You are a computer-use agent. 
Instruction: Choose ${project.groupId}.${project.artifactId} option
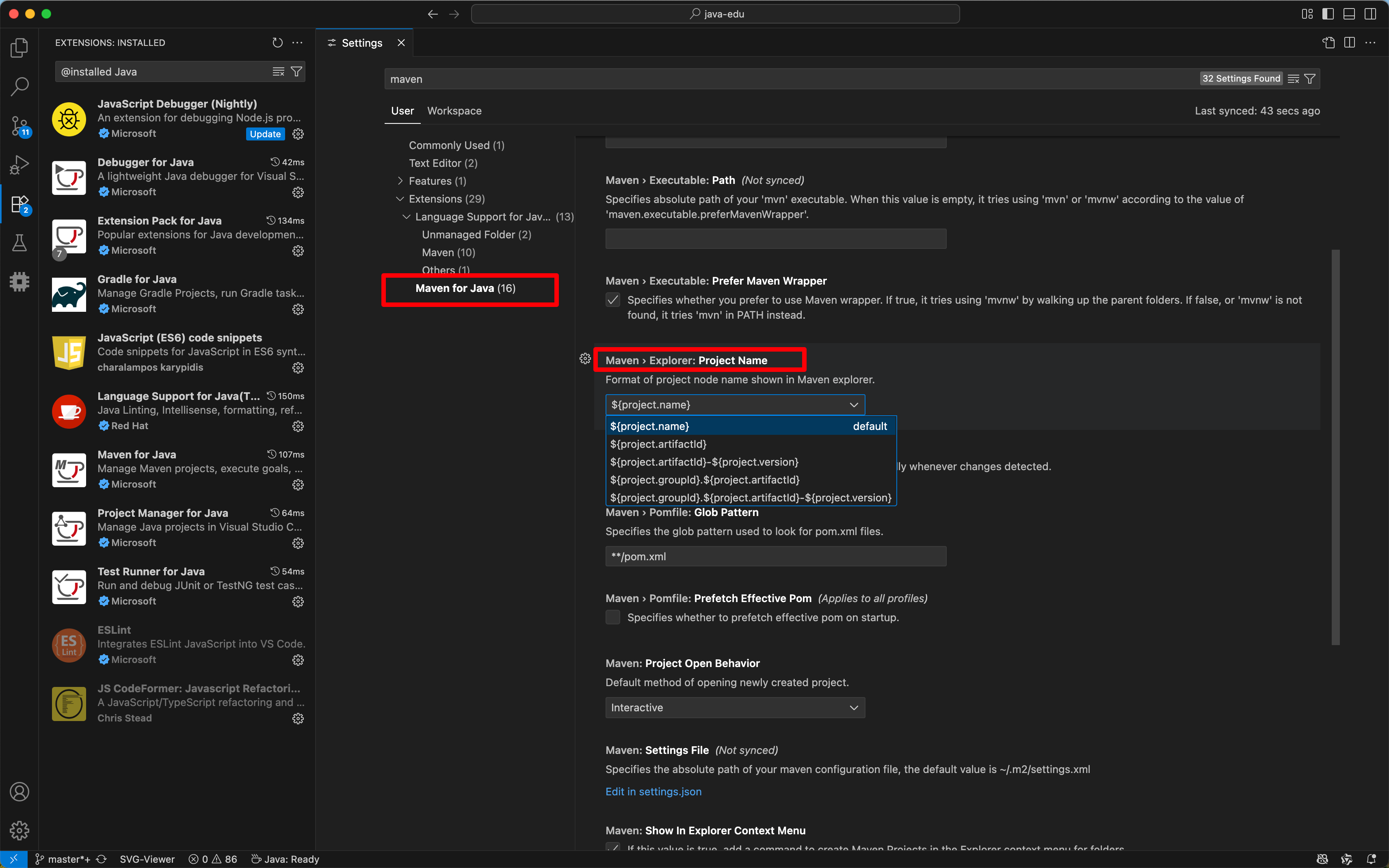(751, 479)
